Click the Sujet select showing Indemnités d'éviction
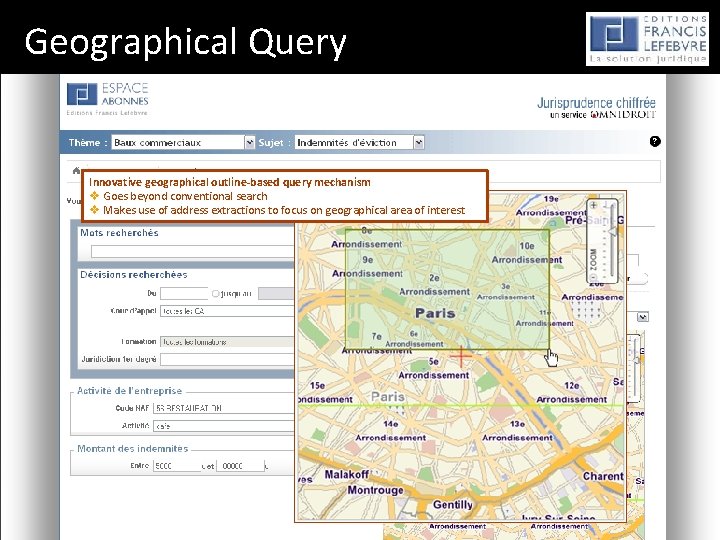This screenshot has width=720, height=540. (359, 143)
